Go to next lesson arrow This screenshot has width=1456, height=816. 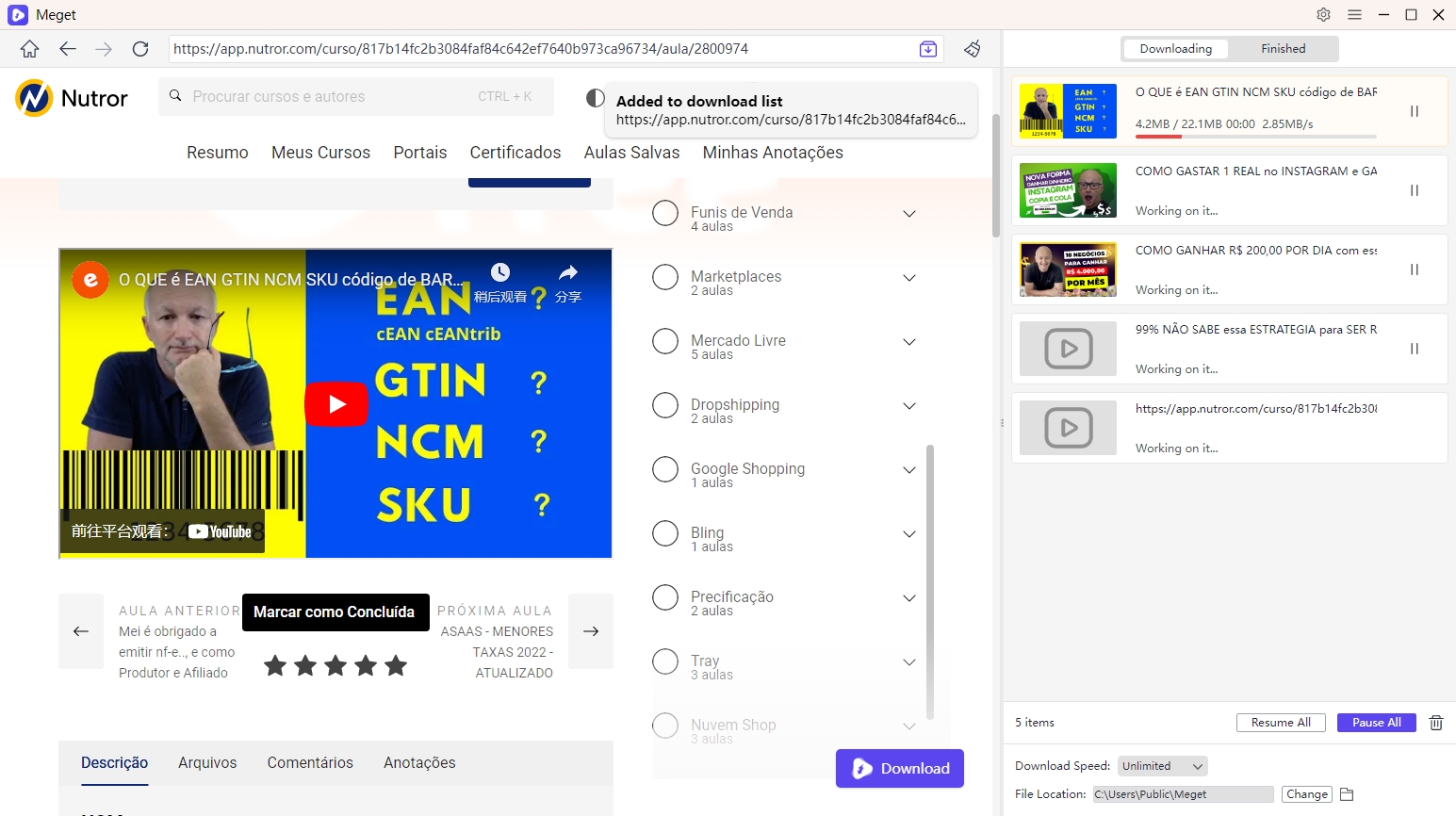(591, 631)
